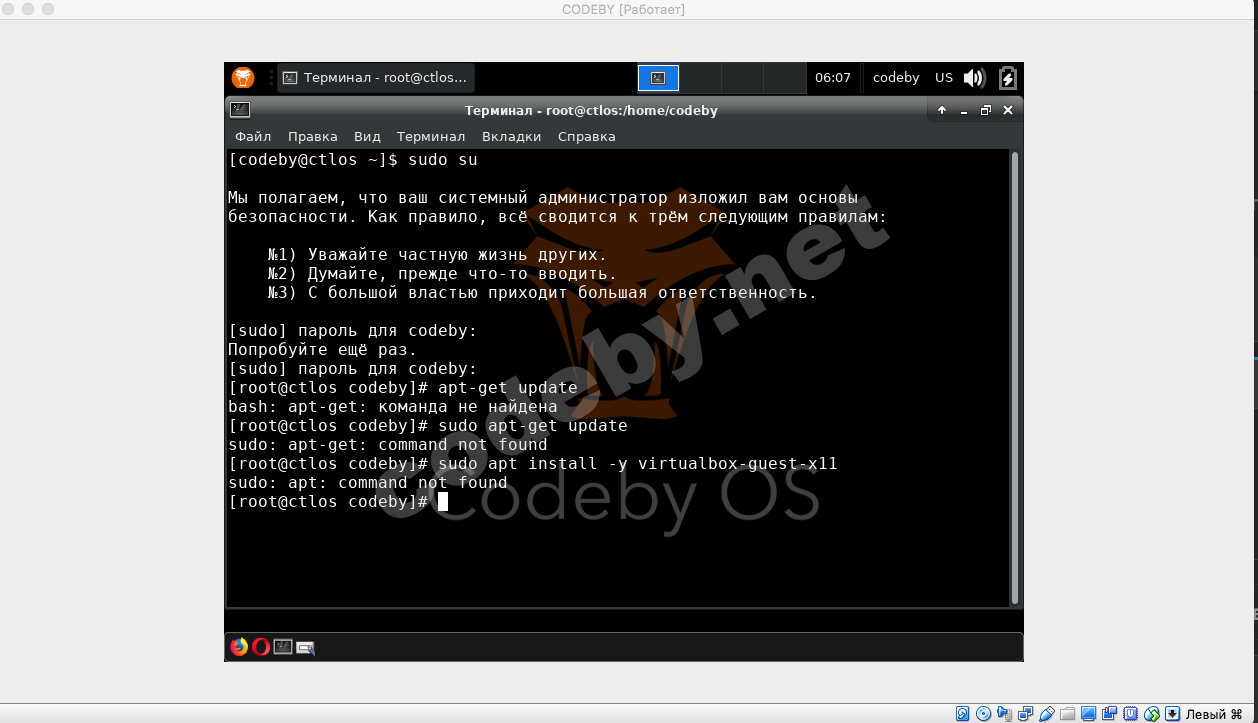The height and width of the screenshot is (723, 1258).
Task: Switch keyboard layout via US indicator
Action: click(943, 78)
